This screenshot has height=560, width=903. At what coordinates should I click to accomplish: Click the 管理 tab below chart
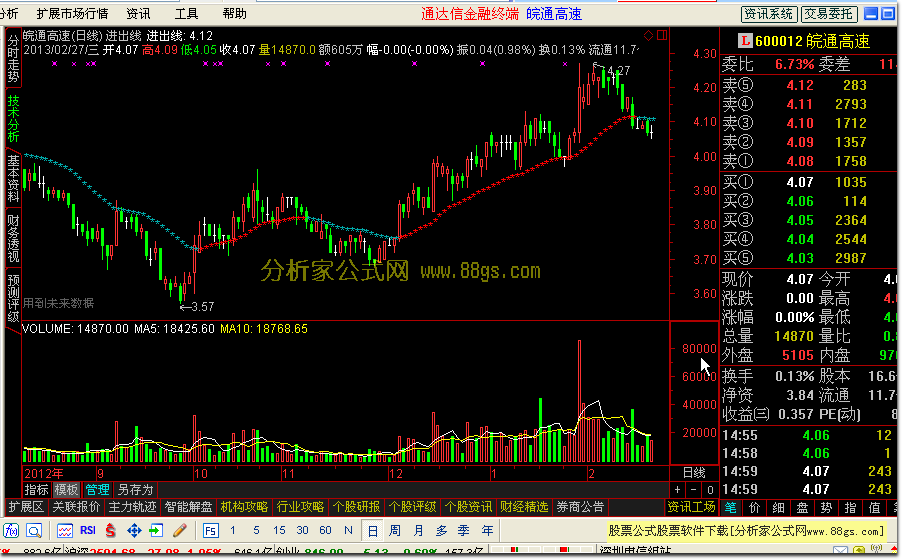[x=97, y=490]
